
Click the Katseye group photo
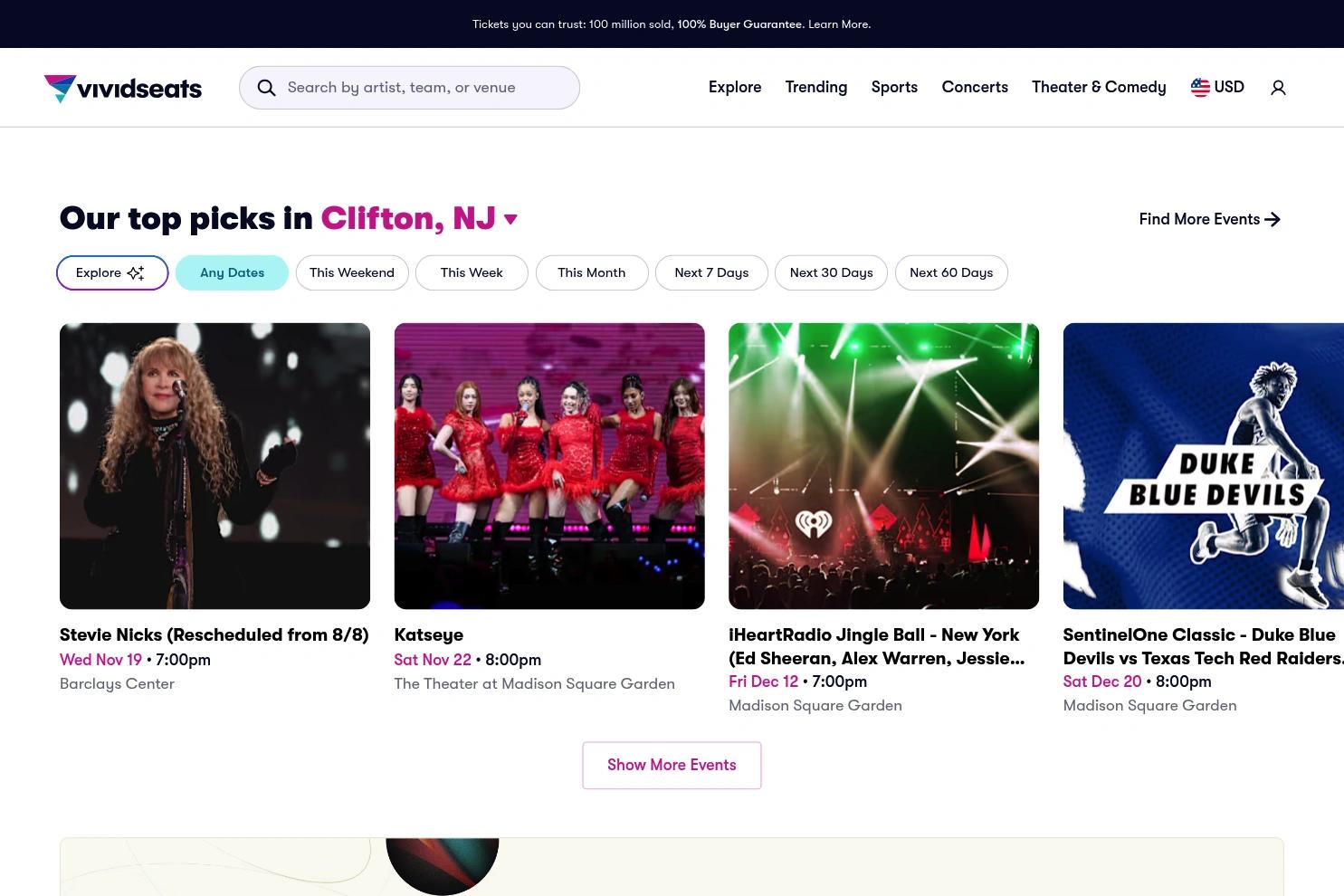(x=549, y=466)
